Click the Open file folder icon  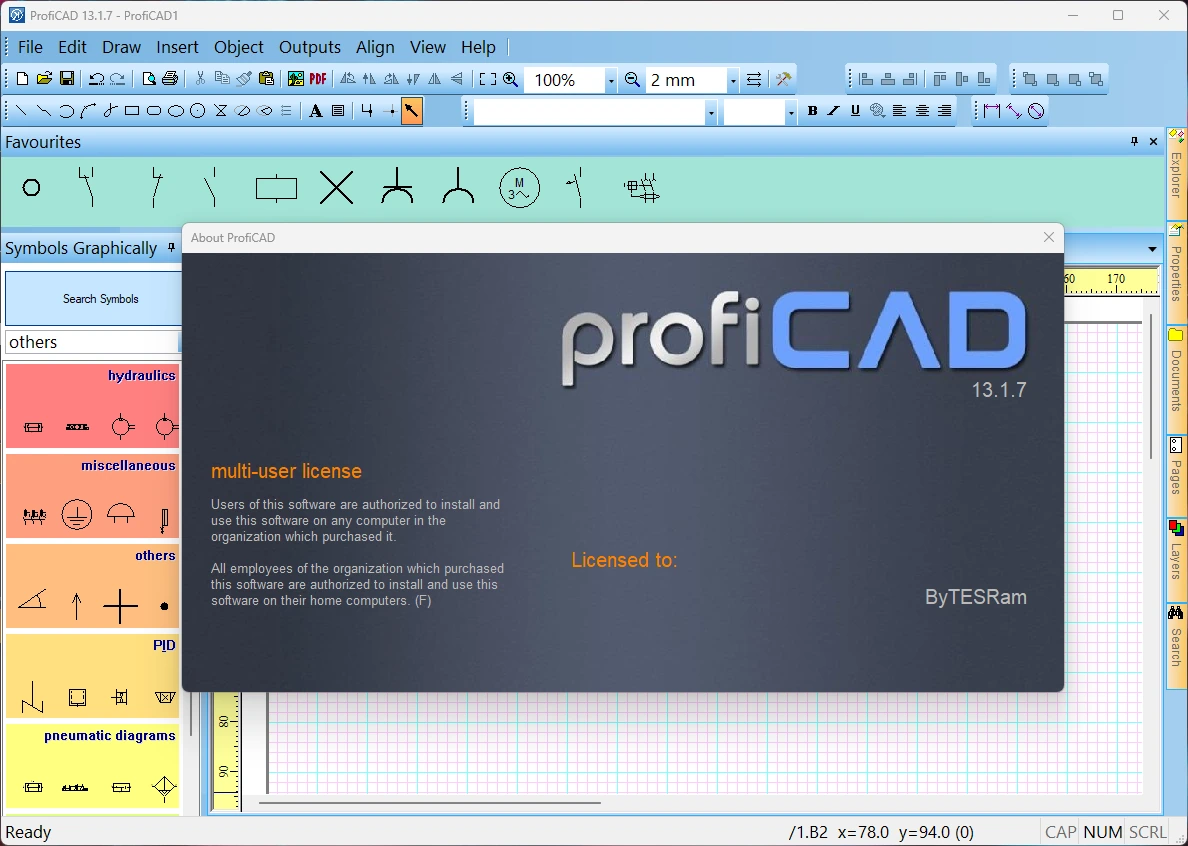tap(44, 79)
